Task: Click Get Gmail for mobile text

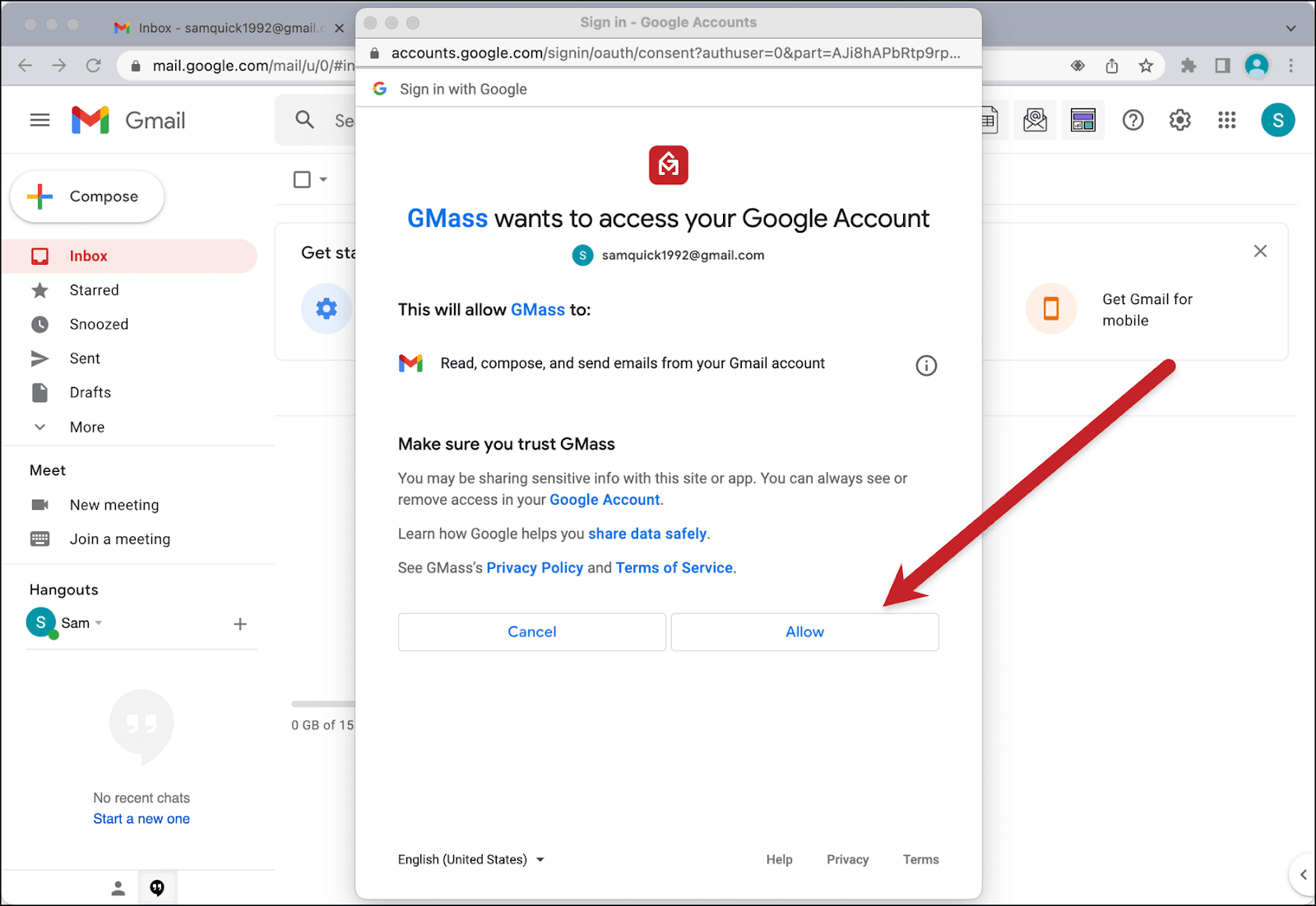Action: pyautogui.click(x=1147, y=310)
